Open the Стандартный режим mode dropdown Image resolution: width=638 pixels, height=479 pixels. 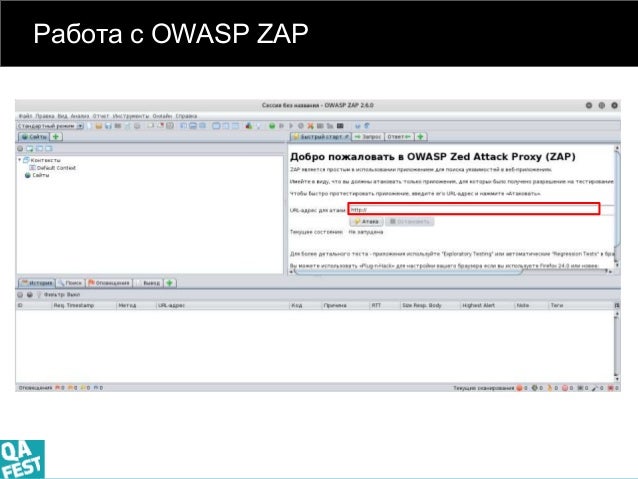point(50,126)
